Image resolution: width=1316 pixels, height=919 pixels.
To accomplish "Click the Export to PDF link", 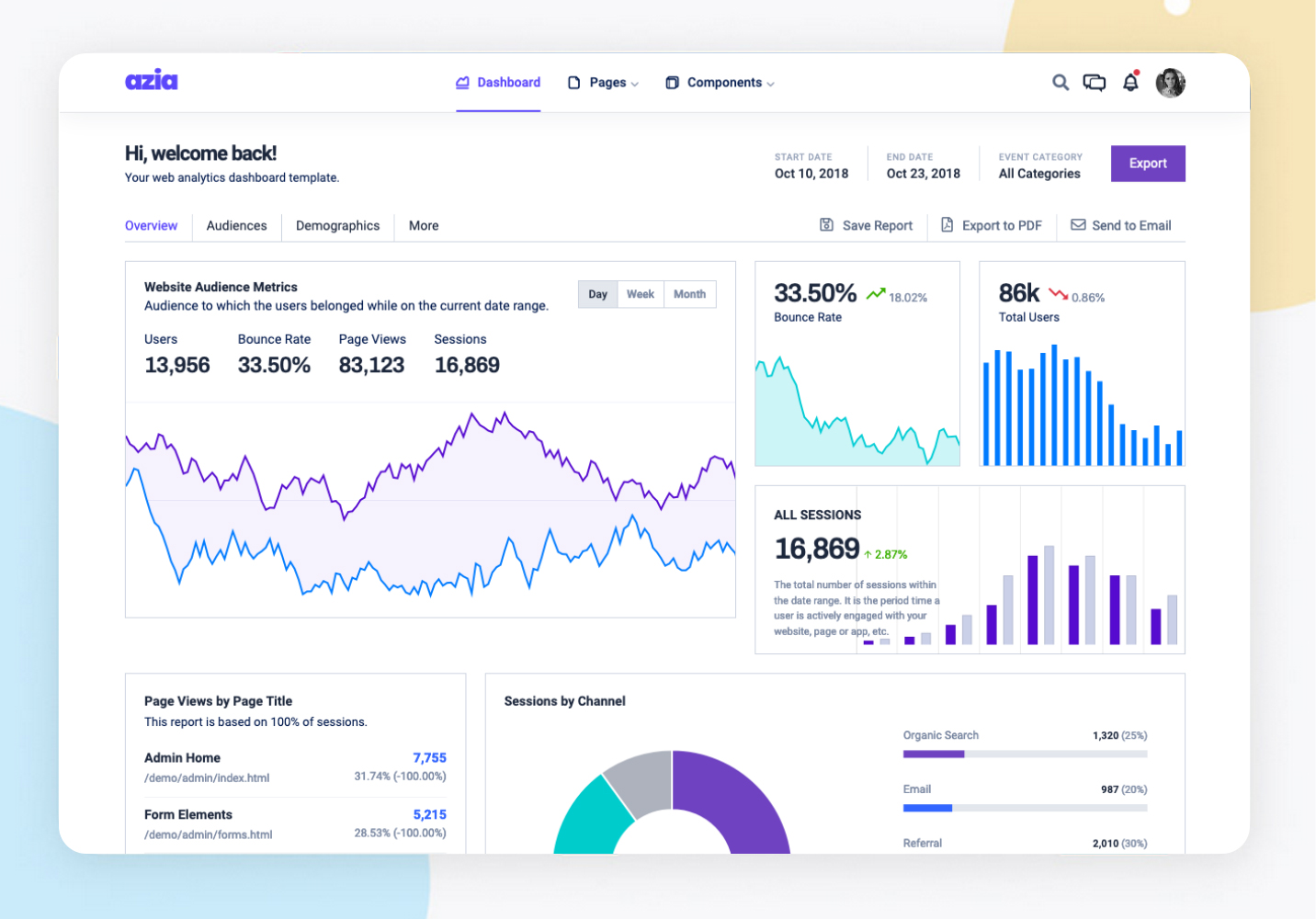I will tap(992, 225).
